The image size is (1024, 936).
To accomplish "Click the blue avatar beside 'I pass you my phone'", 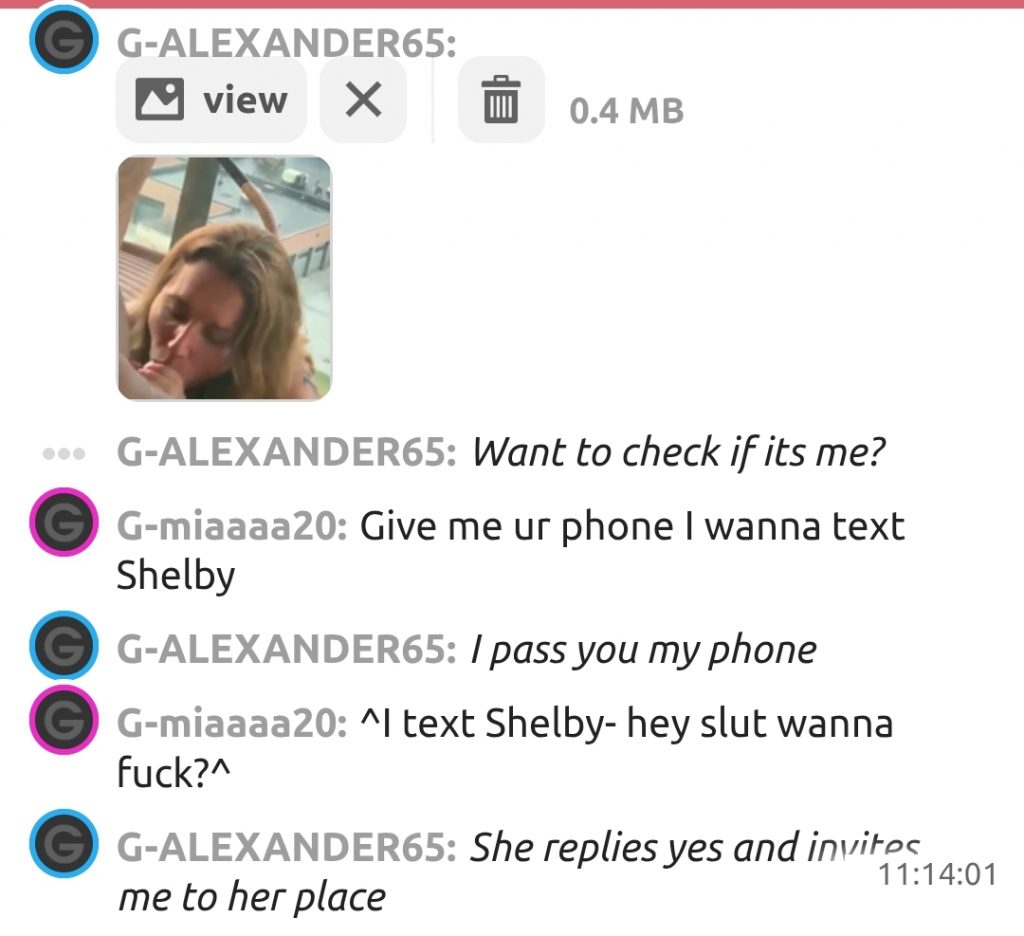I will click(x=64, y=645).
